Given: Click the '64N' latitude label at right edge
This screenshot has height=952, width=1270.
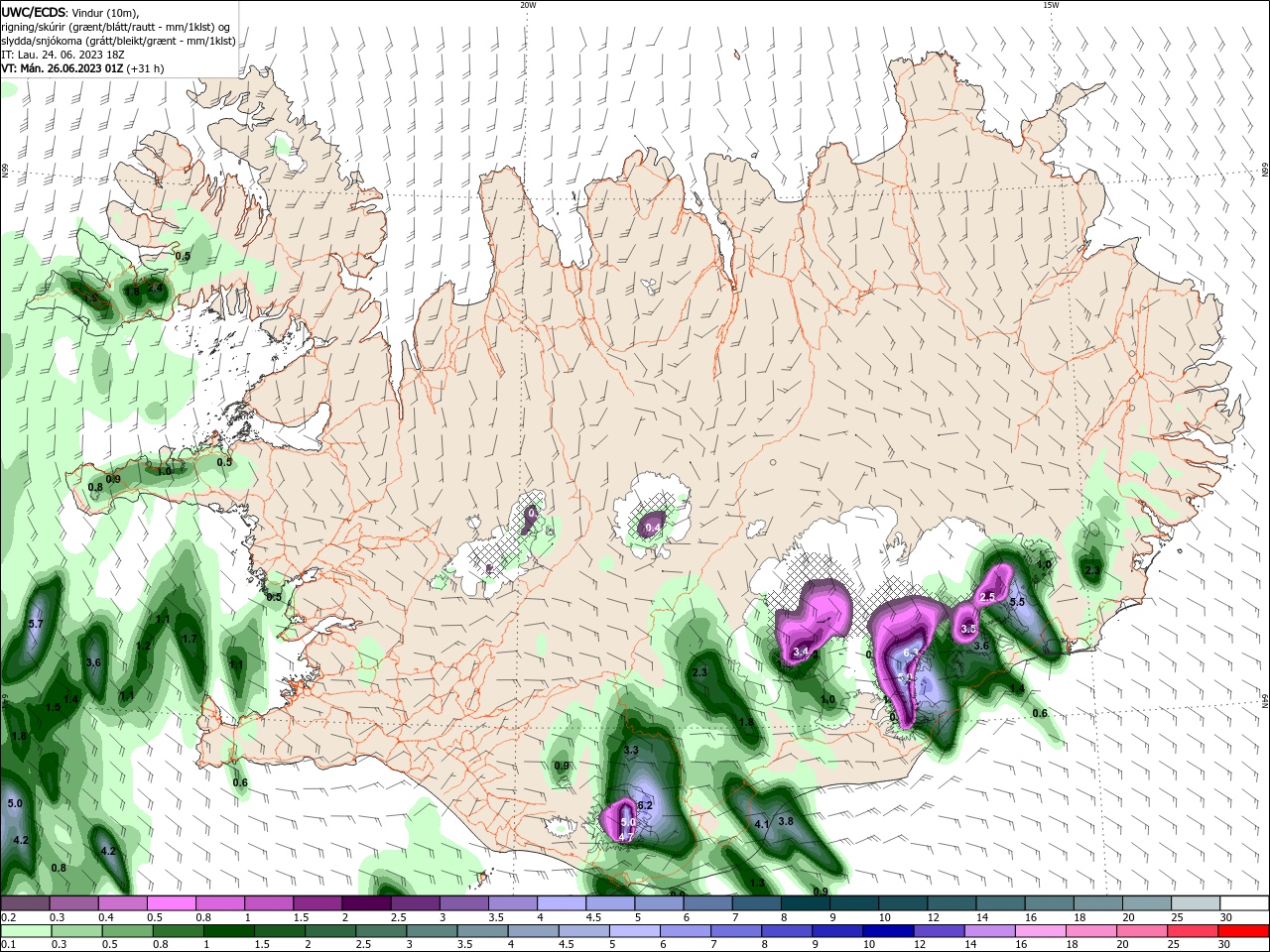Looking at the screenshot, I should (1265, 700).
